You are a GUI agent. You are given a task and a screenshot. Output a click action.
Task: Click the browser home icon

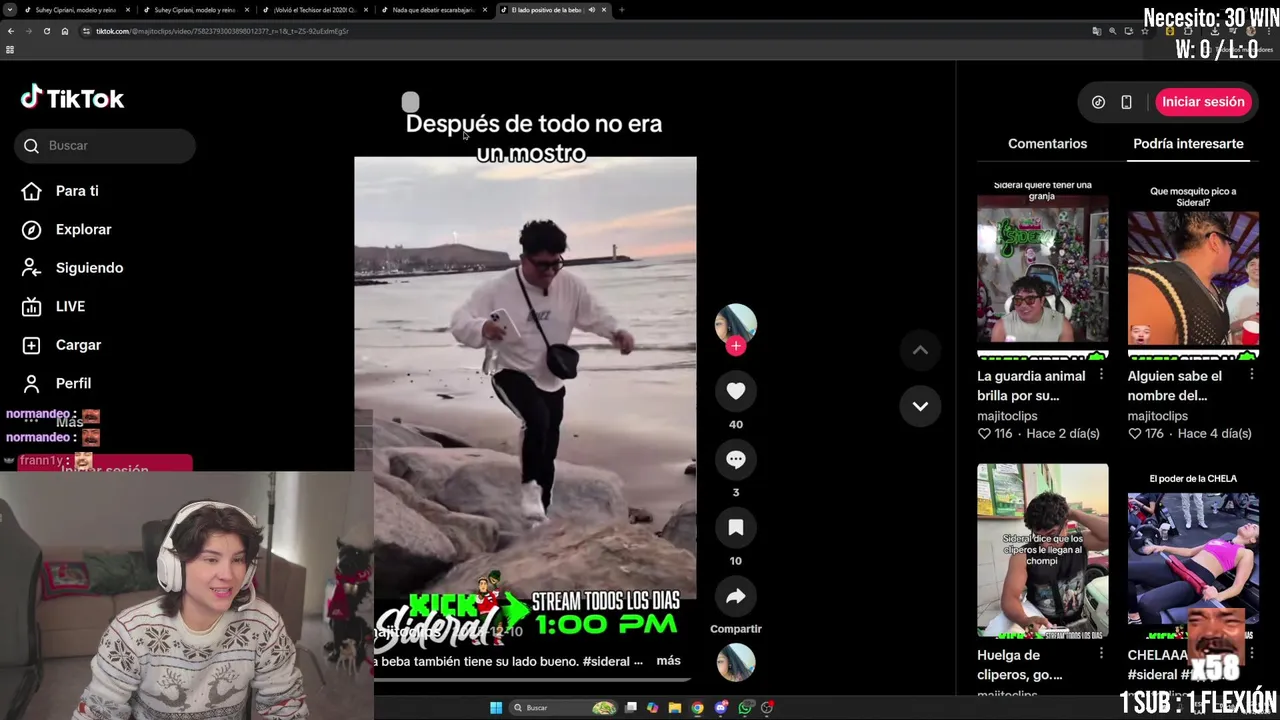pyautogui.click(x=64, y=31)
